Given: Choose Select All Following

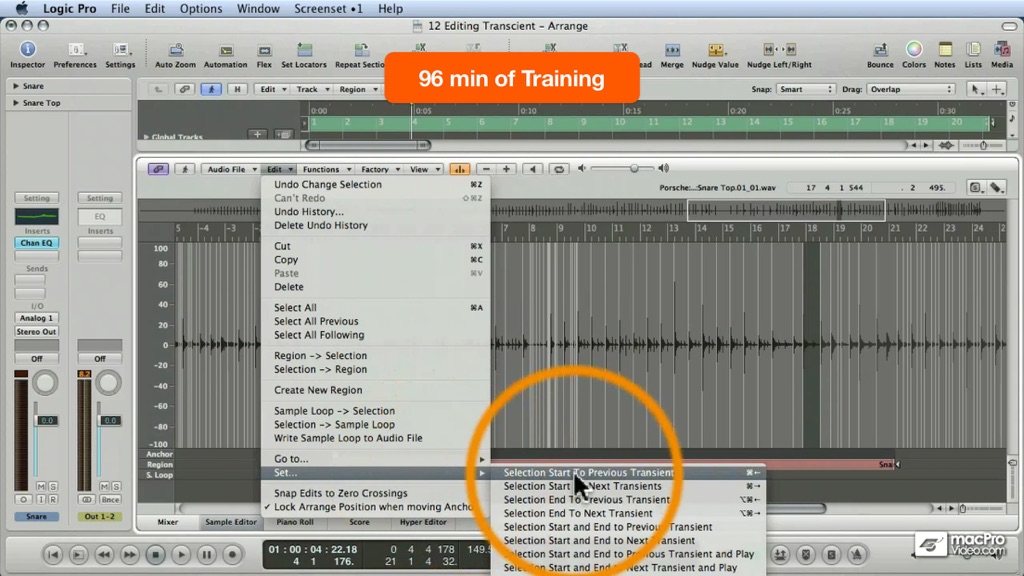Looking at the screenshot, I should point(376,335).
